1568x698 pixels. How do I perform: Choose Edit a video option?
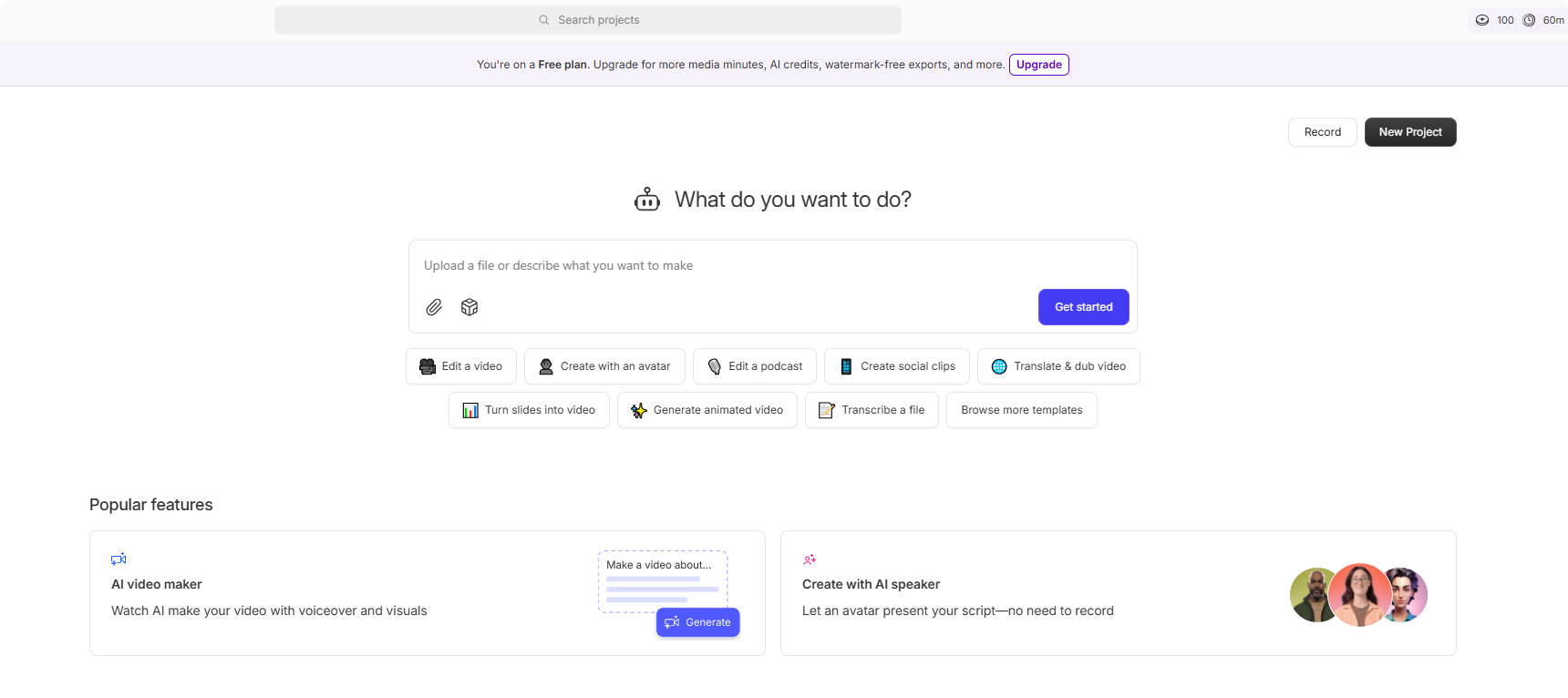click(461, 366)
